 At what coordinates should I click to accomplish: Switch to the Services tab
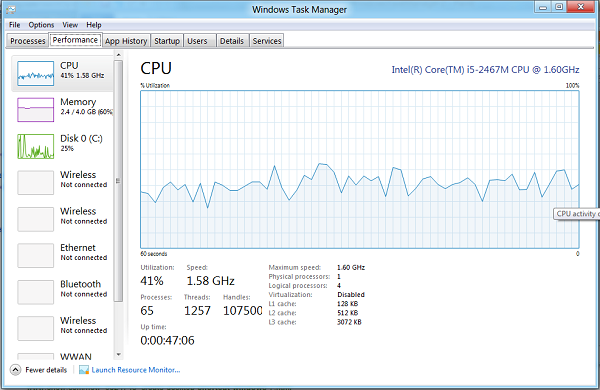[x=267, y=41]
